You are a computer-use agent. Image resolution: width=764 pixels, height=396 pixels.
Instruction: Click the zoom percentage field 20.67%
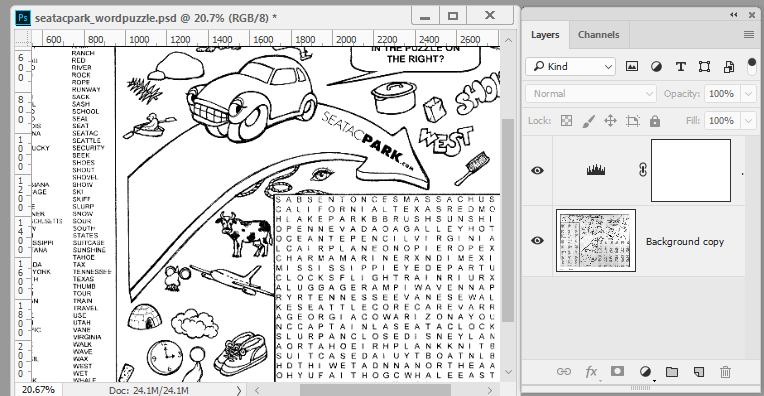pos(38,390)
